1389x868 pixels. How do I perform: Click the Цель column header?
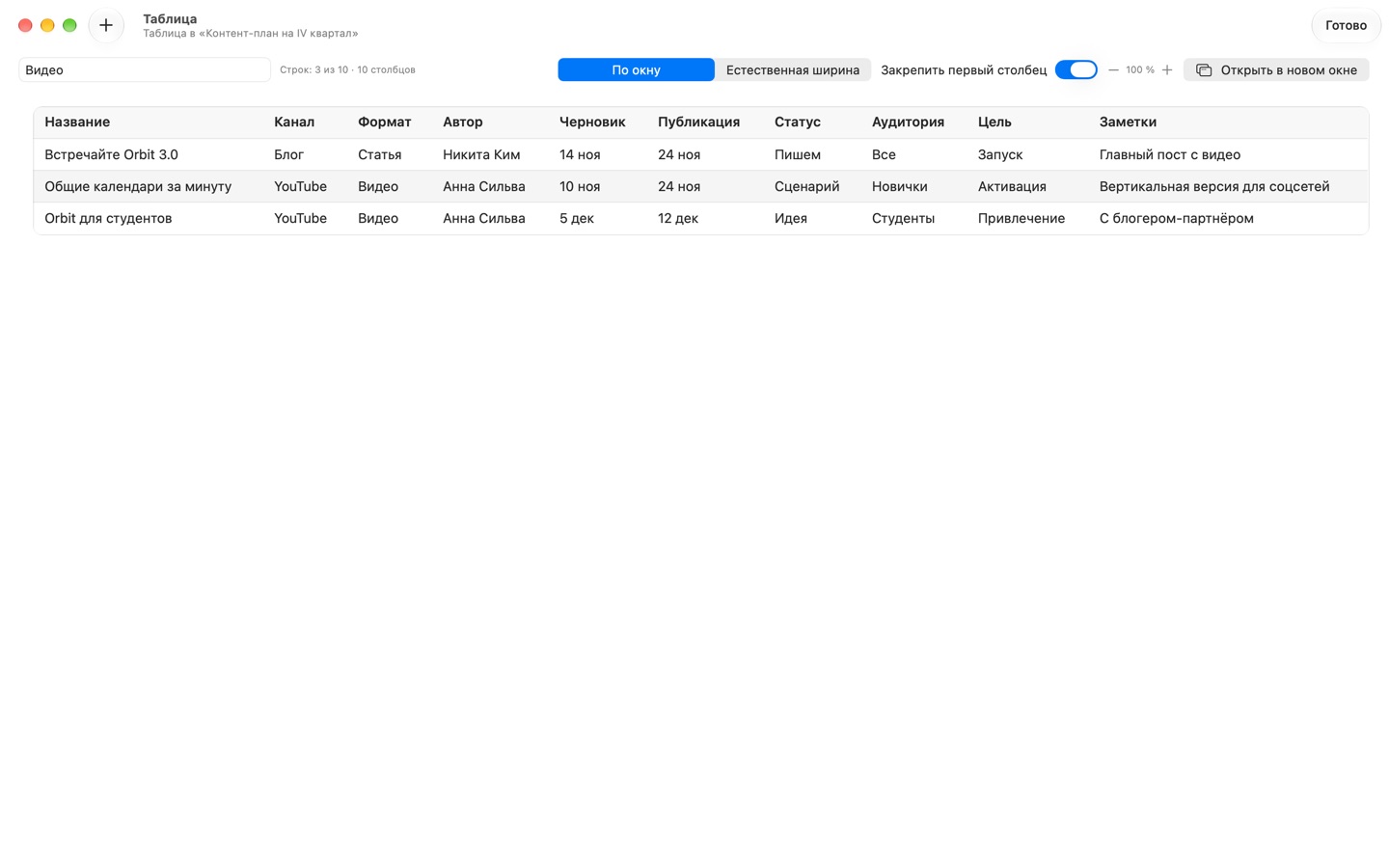pos(994,122)
